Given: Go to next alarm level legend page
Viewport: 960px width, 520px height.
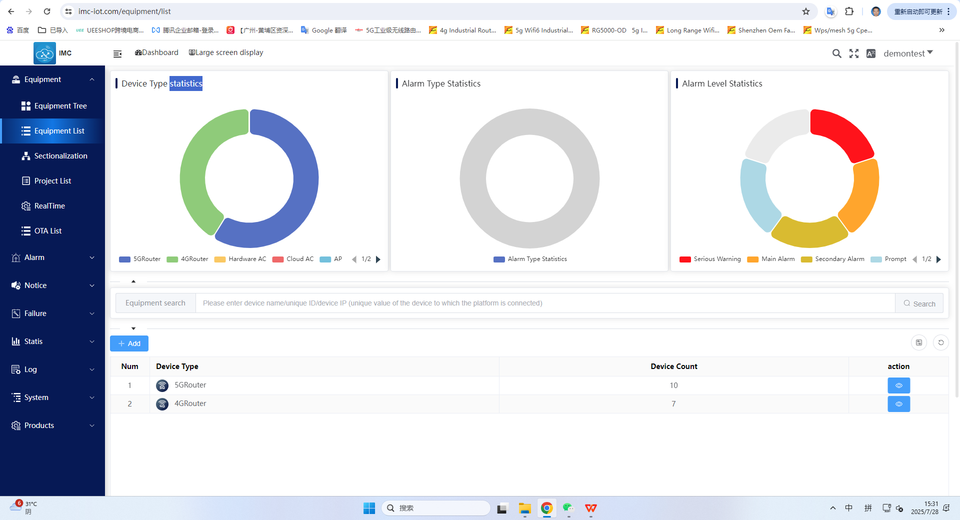Looking at the screenshot, I should click(x=939, y=259).
